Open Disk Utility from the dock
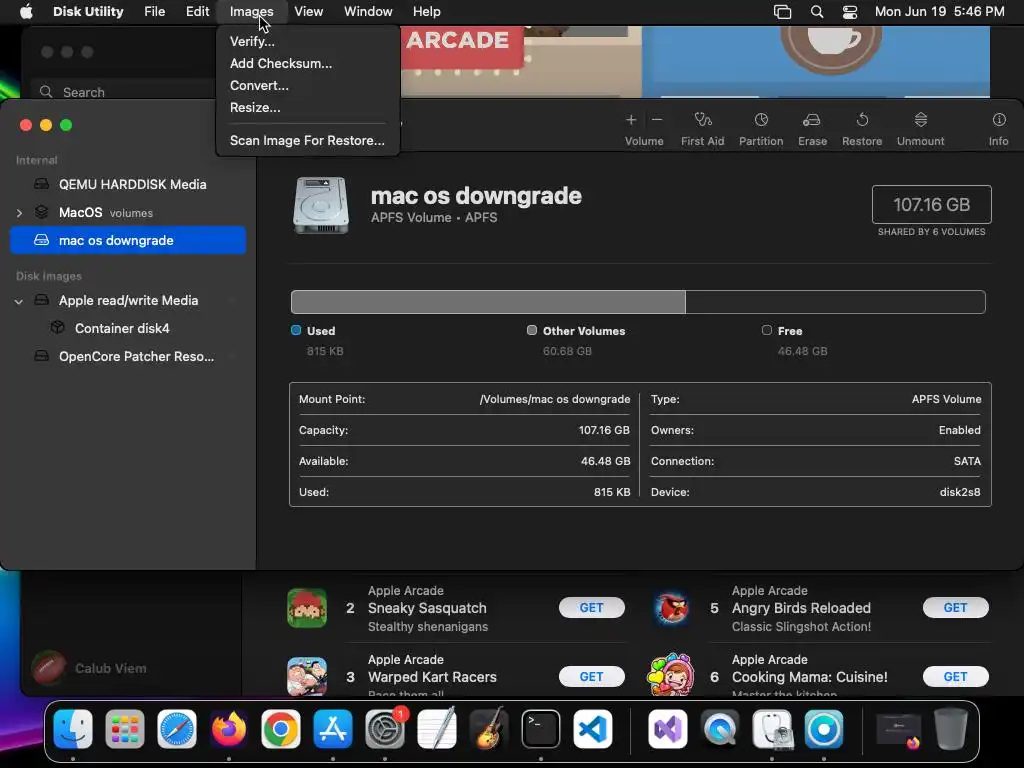 772,728
